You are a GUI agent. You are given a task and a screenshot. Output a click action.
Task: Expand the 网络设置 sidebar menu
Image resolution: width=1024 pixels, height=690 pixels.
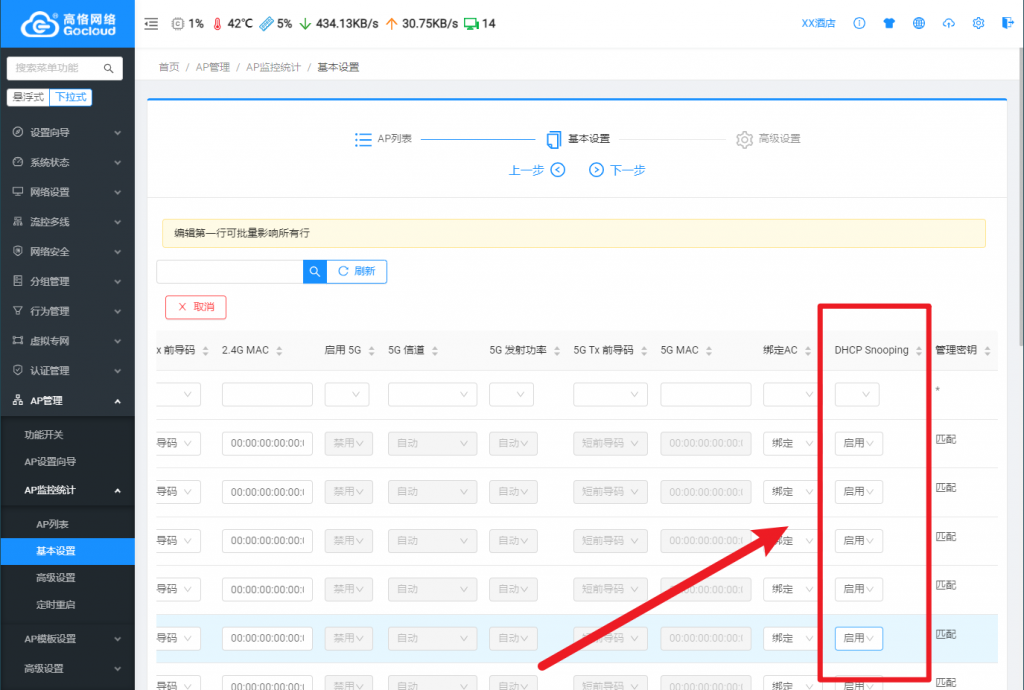click(x=67, y=192)
